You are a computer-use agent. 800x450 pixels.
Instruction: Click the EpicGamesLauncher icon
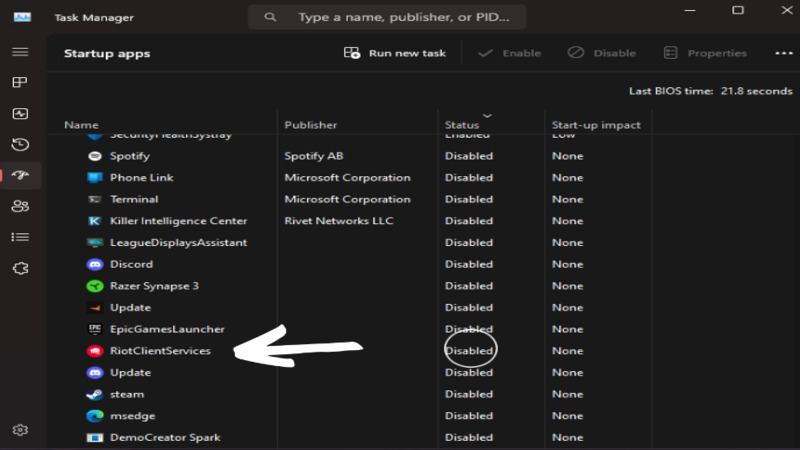coord(95,329)
